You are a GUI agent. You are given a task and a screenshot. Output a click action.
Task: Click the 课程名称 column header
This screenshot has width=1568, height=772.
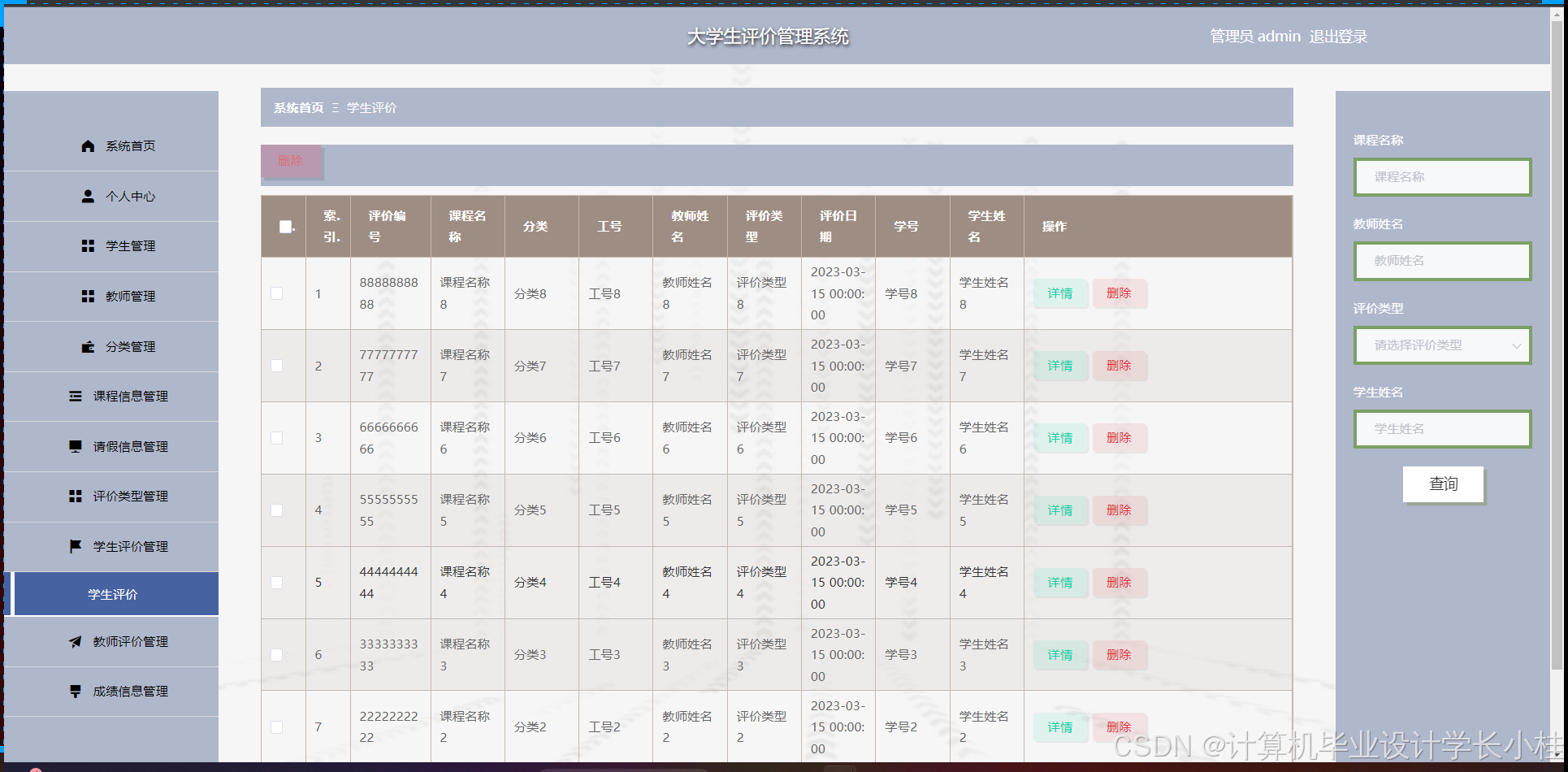[467, 227]
